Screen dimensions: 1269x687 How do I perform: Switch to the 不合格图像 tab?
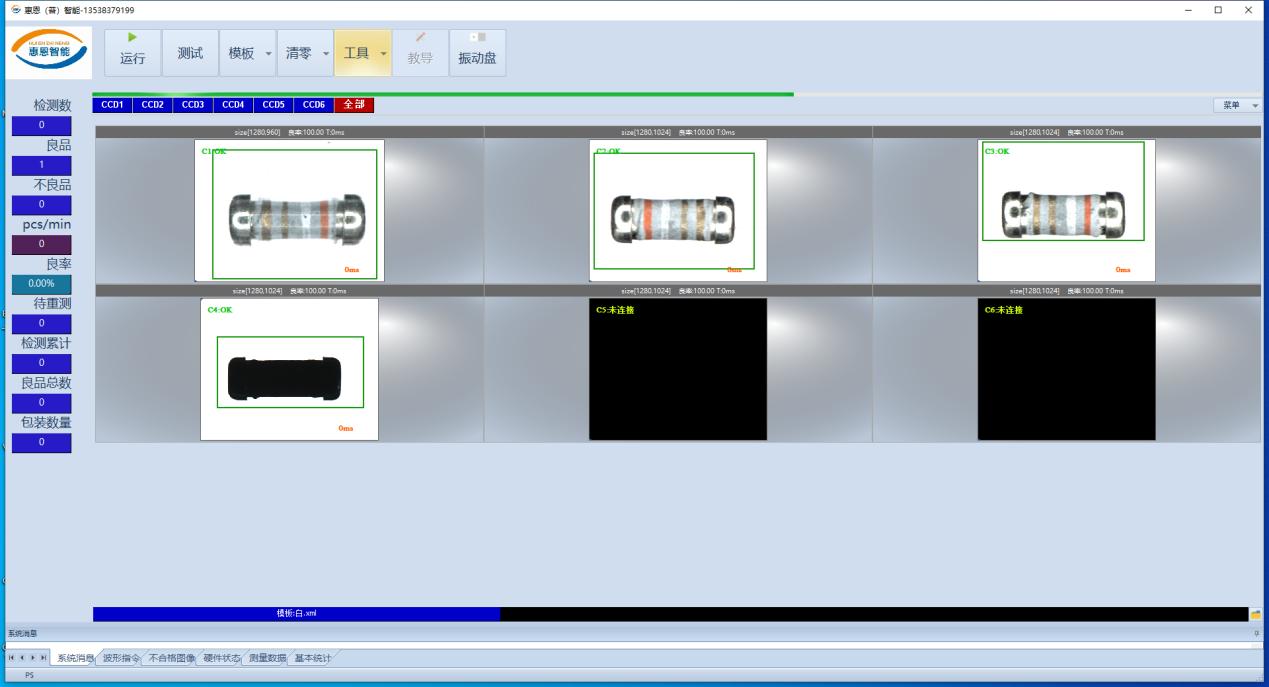pyautogui.click(x=171, y=658)
